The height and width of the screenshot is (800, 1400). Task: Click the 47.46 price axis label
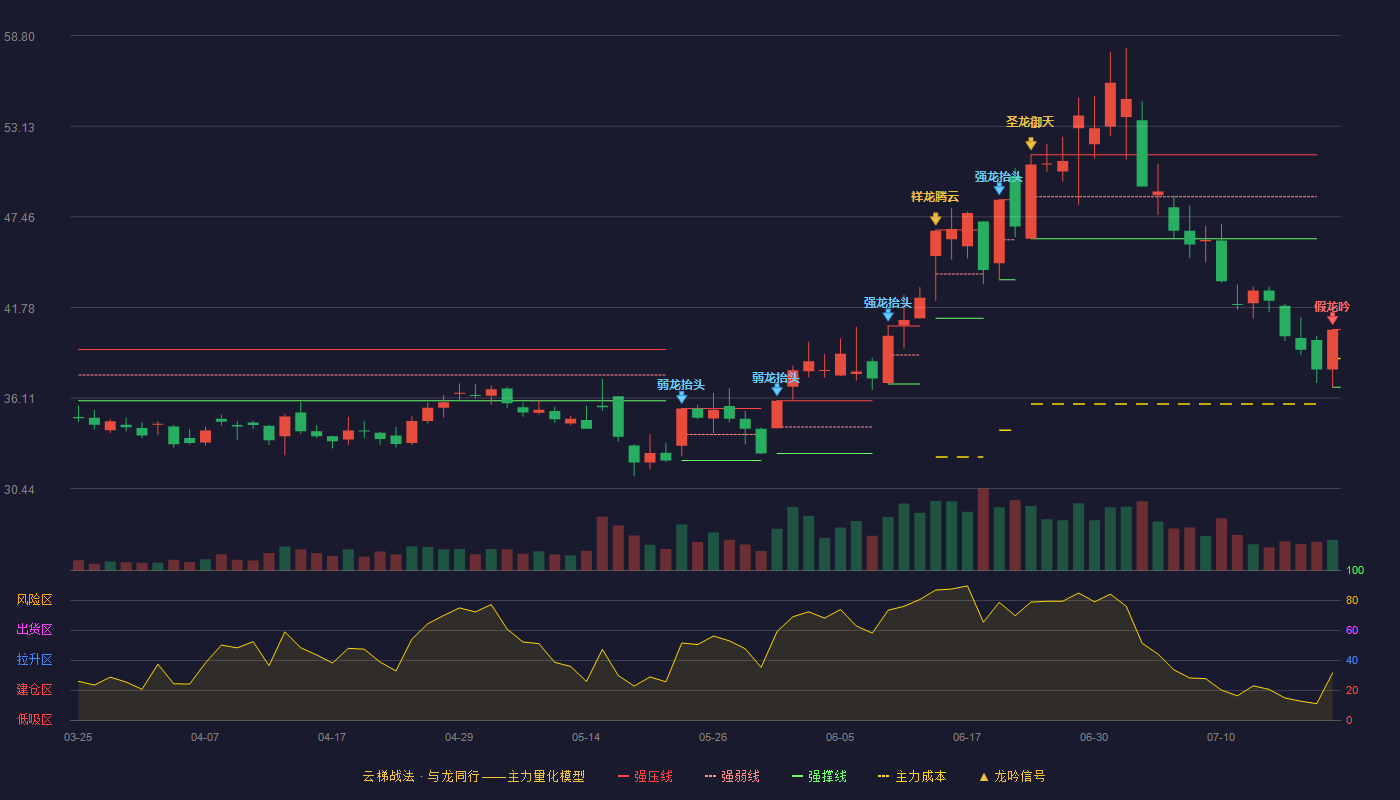[19, 217]
